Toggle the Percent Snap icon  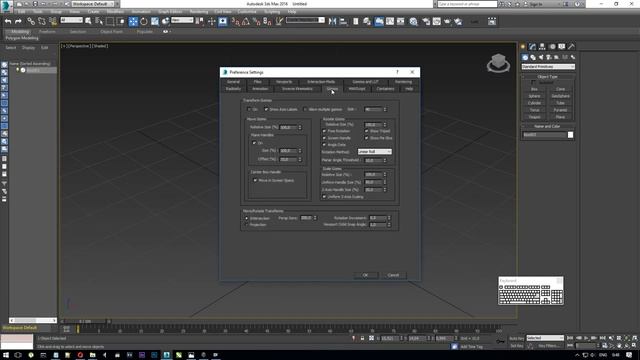pyautogui.click(x=256, y=21)
